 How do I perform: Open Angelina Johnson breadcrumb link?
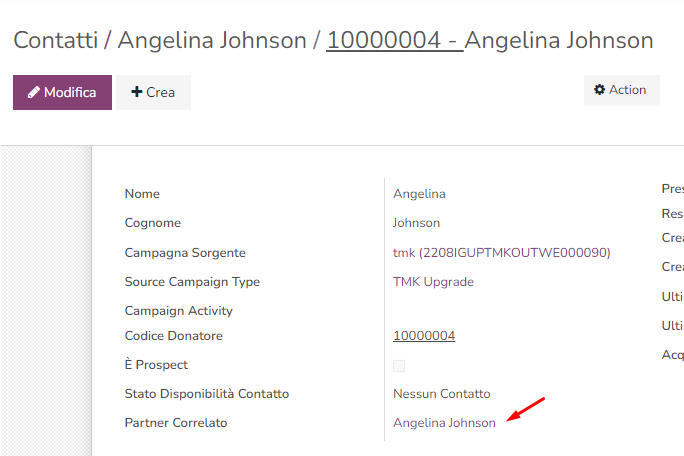[x=212, y=41]
